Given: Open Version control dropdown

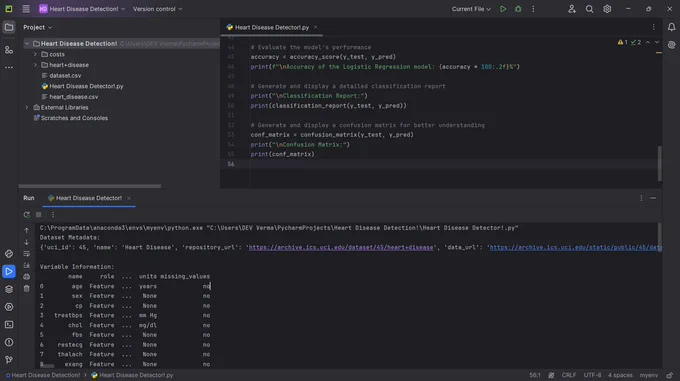Looking at the screenshot, I should pos(157,9).
